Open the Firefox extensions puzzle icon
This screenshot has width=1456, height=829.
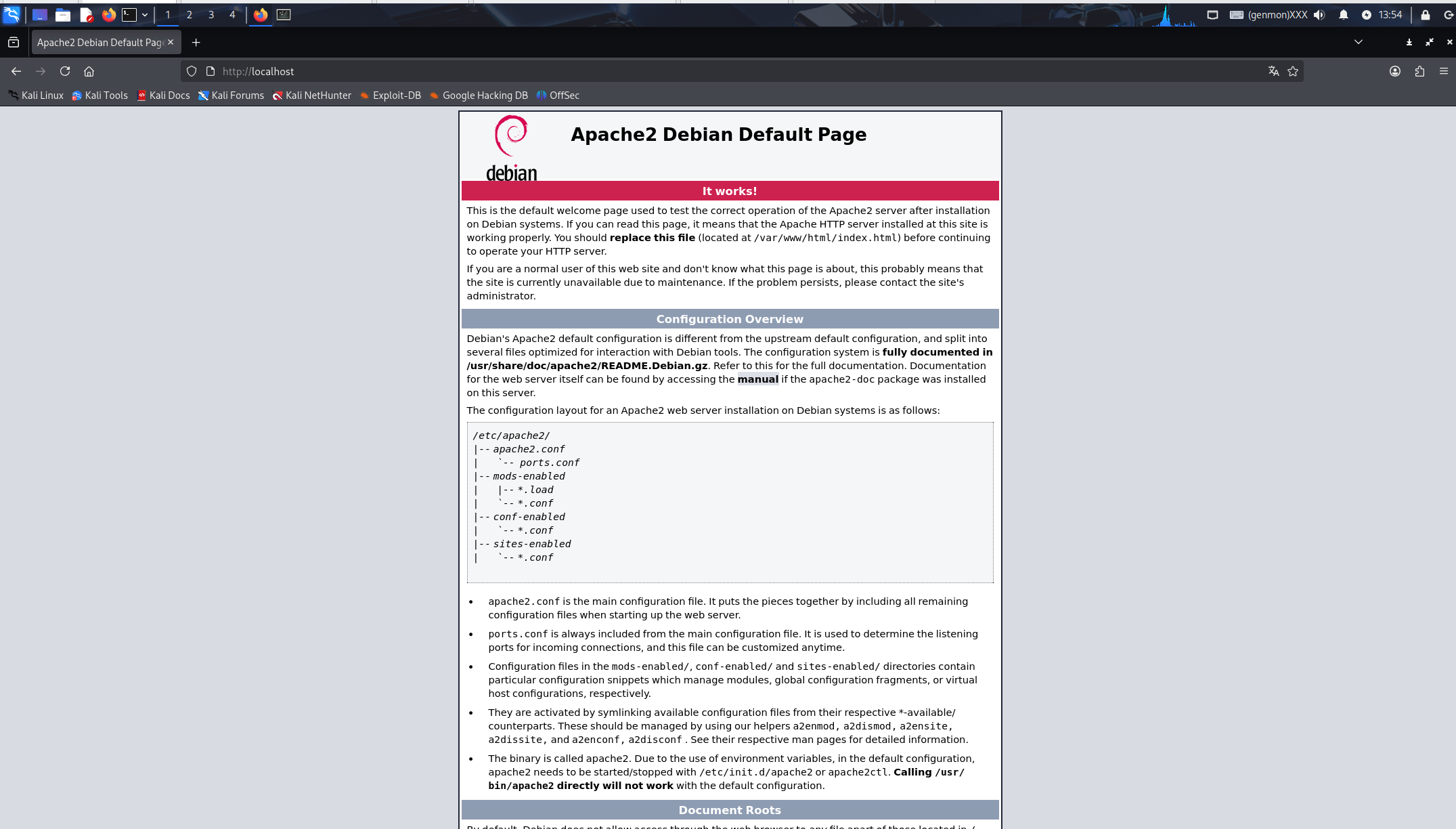pos(1419,71)
